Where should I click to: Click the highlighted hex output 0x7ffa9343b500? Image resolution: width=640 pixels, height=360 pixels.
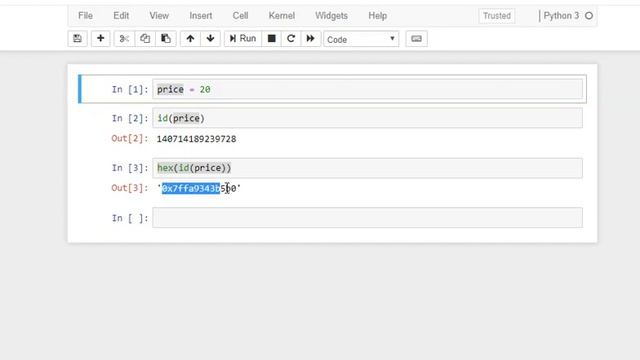(x=199, y=189)
